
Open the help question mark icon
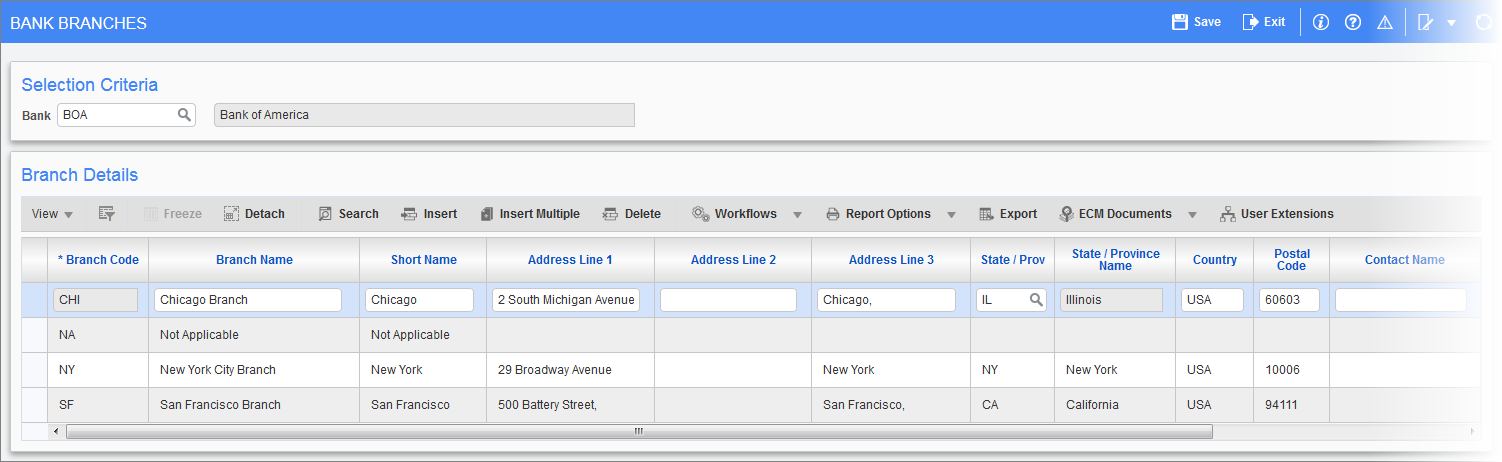click(x=1353, y=22)
